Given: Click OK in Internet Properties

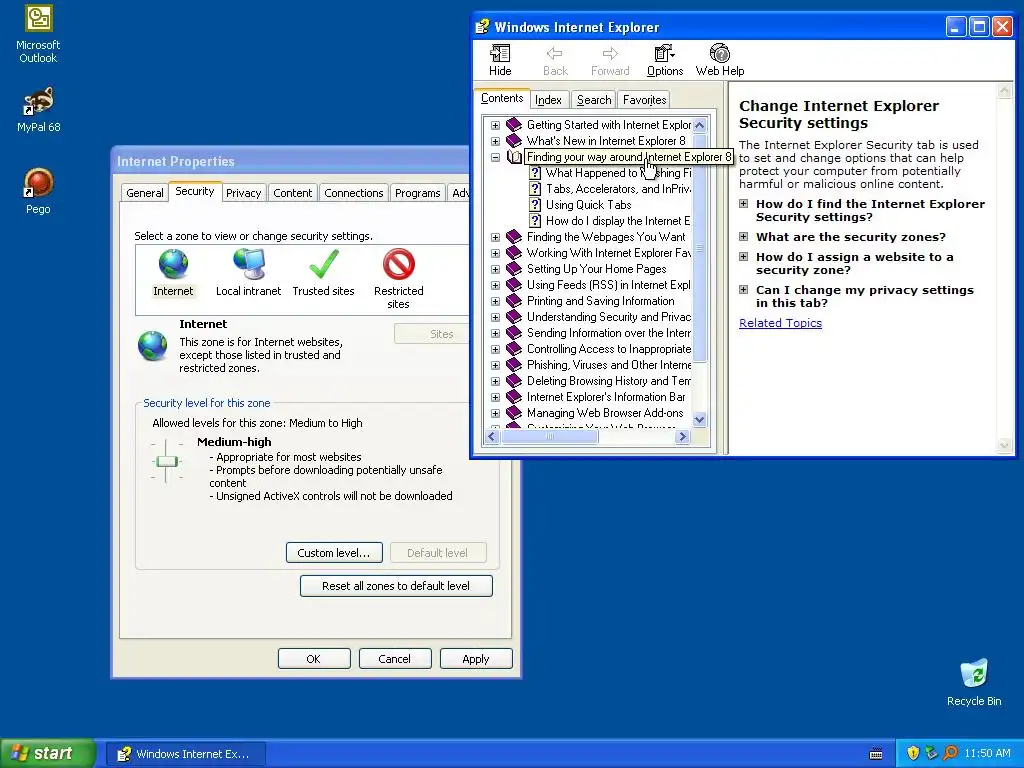Looking at the screenshot, I should click(x=313, y=659).
